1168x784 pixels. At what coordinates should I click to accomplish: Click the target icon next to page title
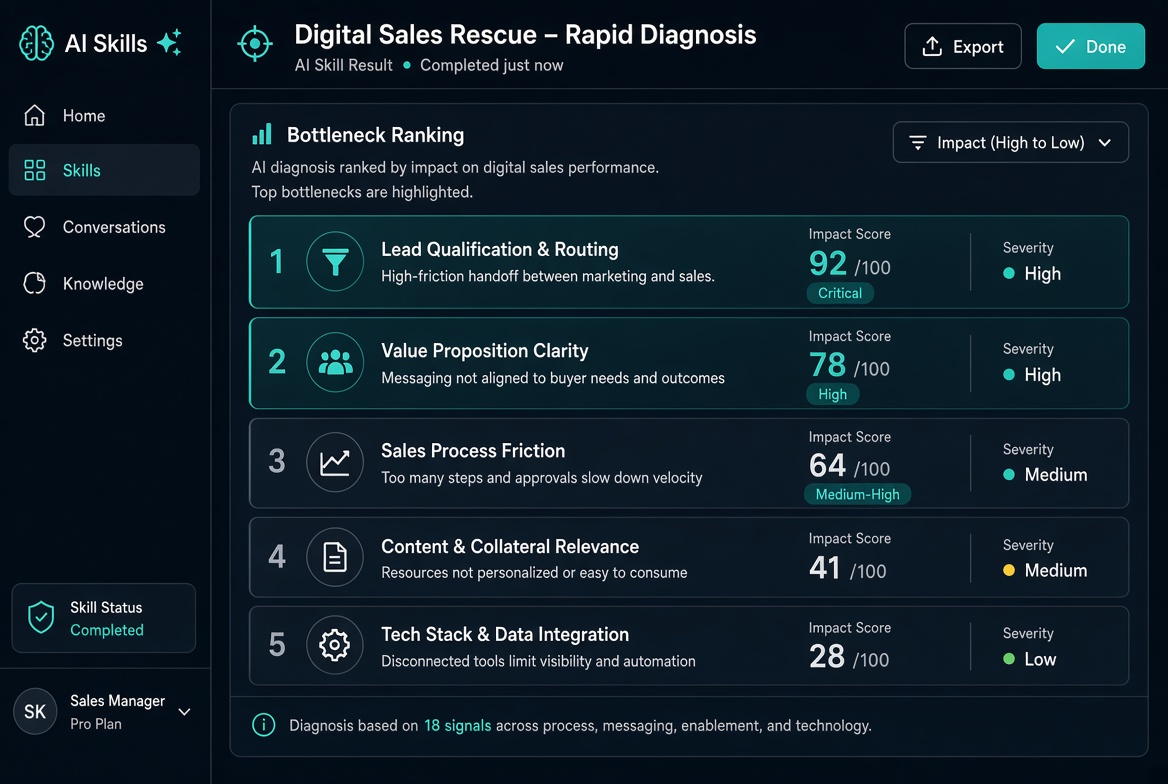pyautogui.click(x=255, y=44)
